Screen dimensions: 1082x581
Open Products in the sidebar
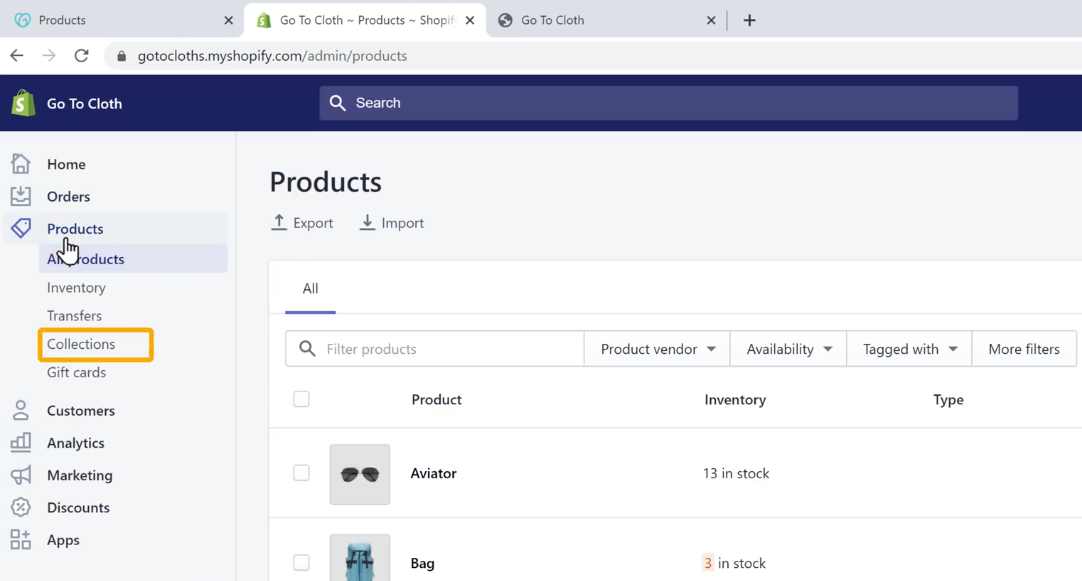tap(75, 228)
